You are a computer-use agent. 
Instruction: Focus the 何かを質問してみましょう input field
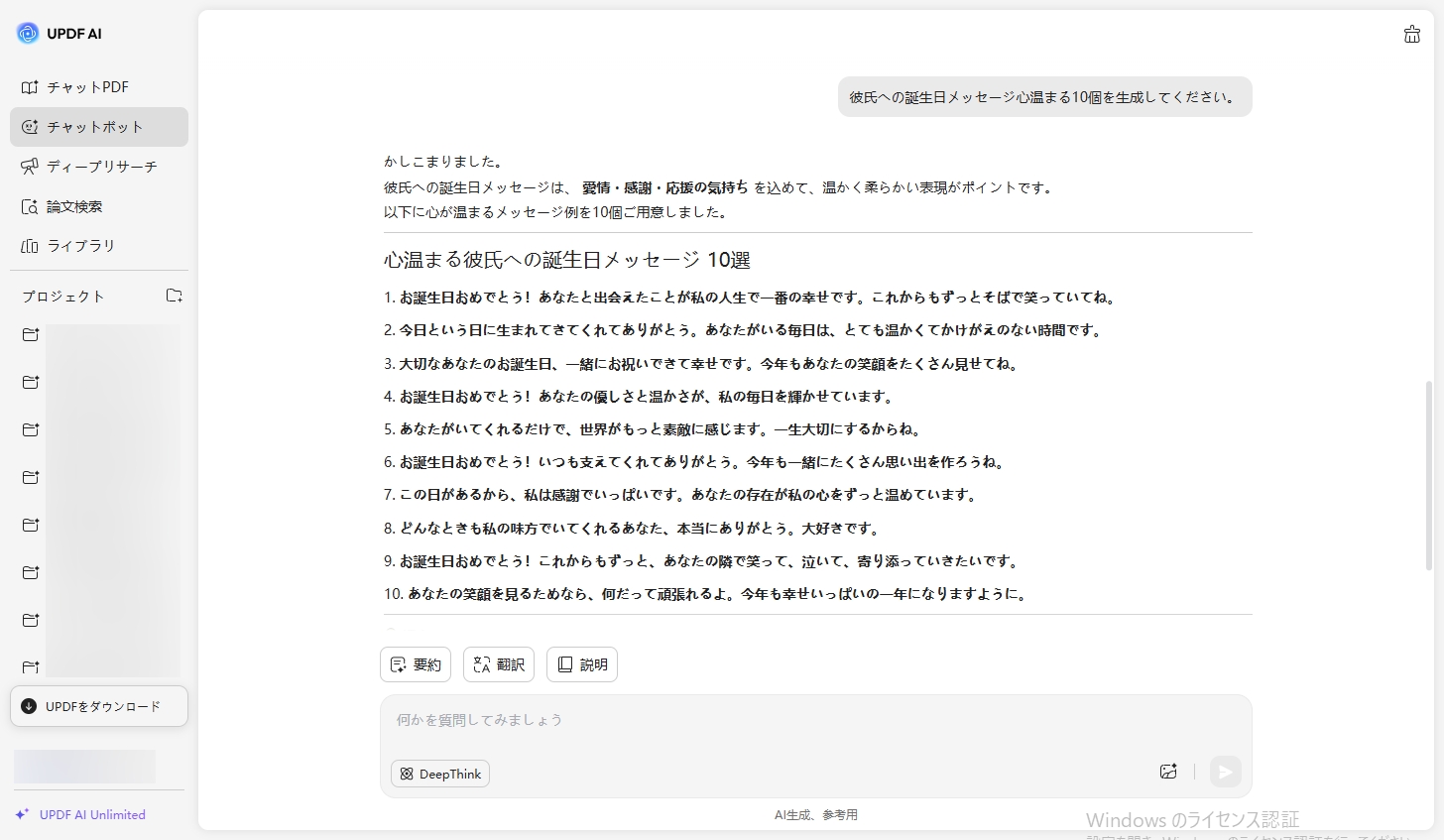pos(815,720)
